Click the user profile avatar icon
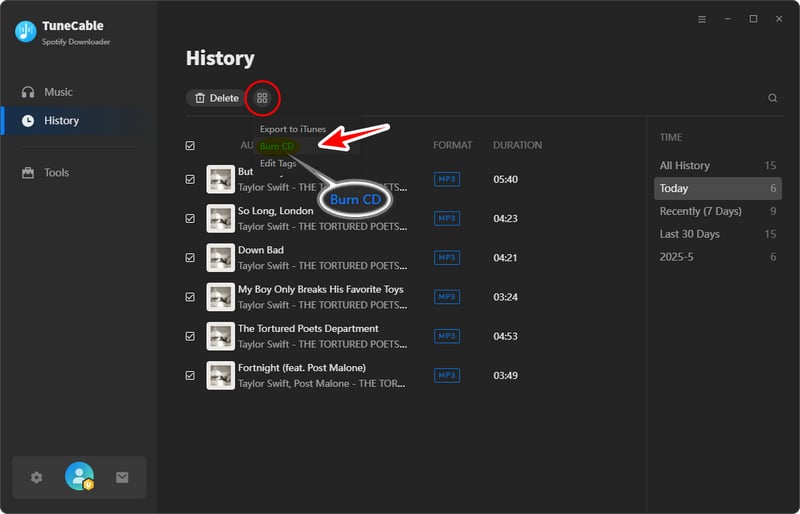800x514 pixels. click(79, 477)
